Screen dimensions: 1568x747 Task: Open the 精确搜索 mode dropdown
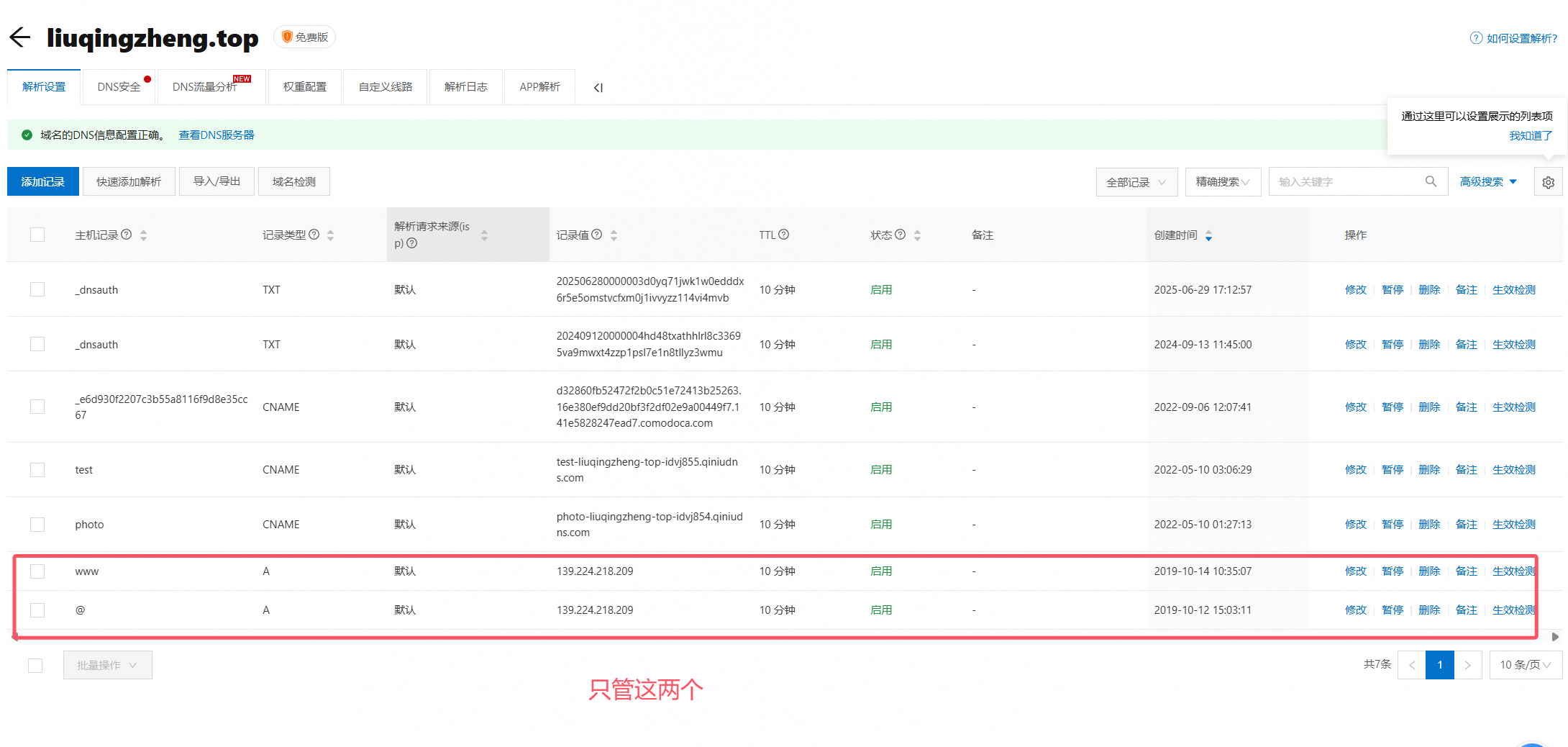click(x=1223, y=182)
